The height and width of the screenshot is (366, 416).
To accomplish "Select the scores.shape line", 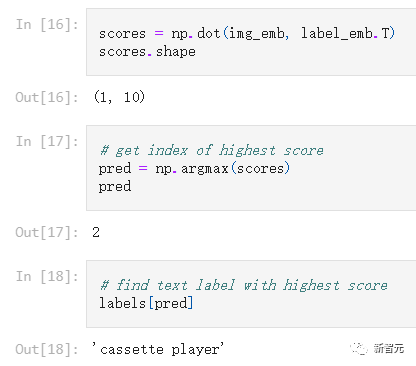I will click(147, 52).
